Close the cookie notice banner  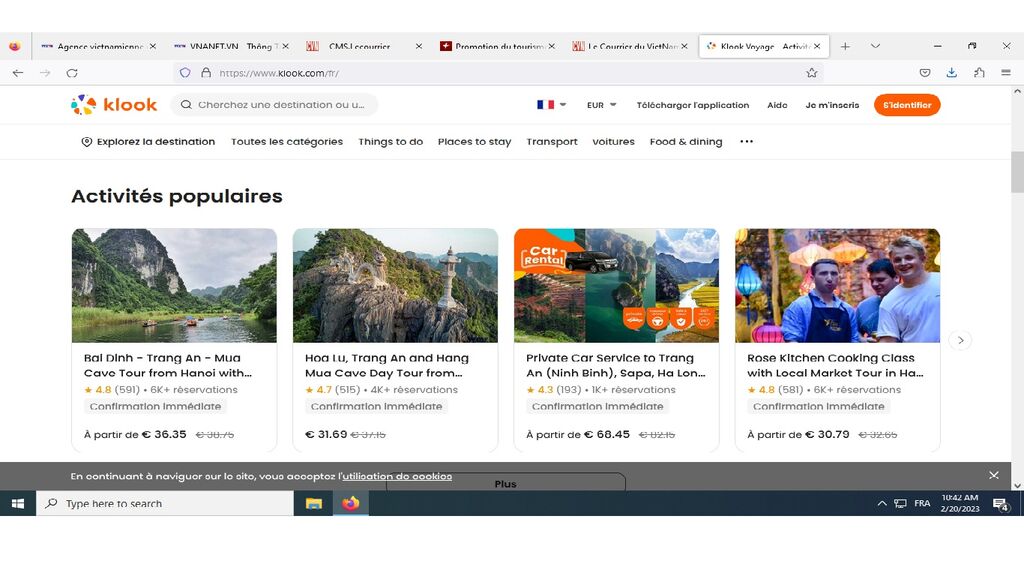993,475
